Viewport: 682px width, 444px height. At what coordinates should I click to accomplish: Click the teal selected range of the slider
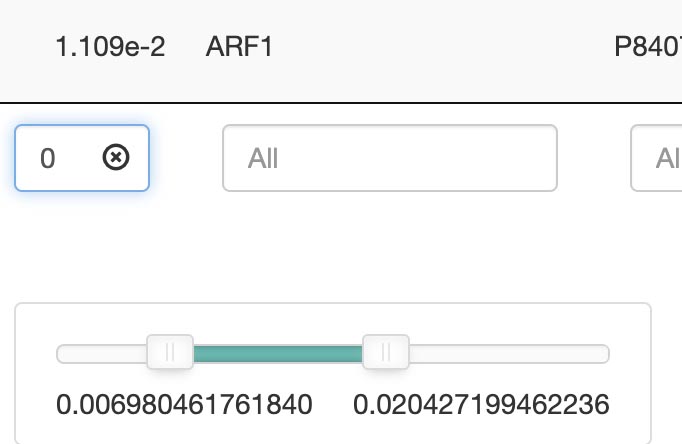(x=277, y=353)
